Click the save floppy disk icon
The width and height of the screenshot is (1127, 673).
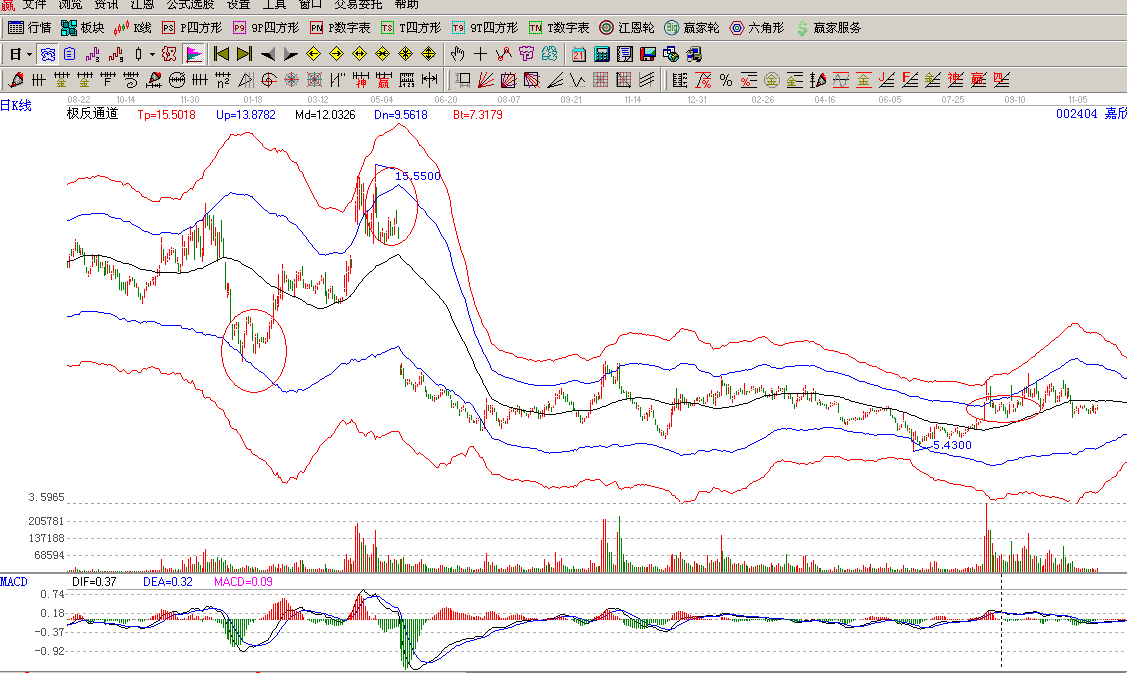(648, 54)
